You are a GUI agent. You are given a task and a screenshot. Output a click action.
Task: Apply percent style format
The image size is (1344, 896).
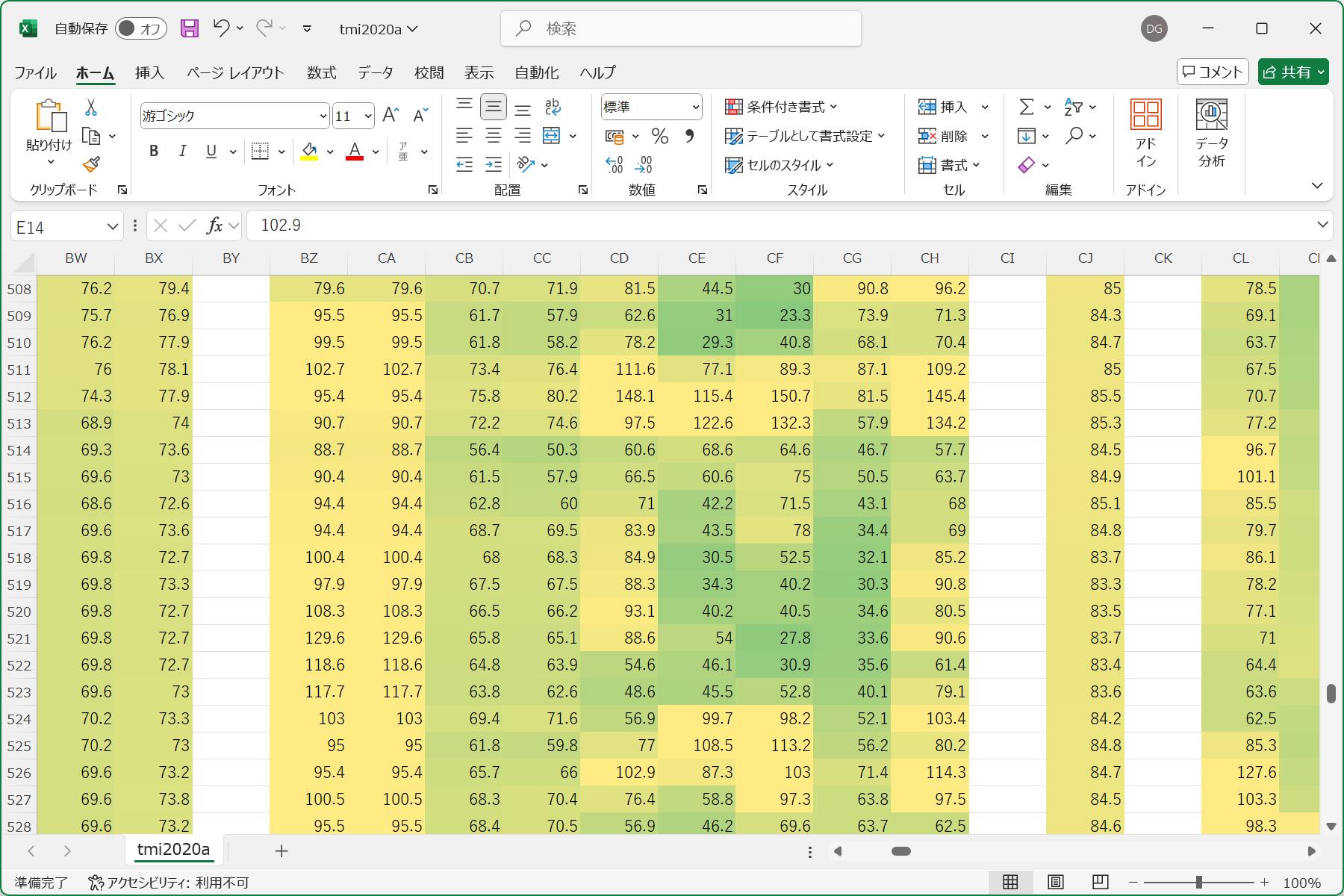click(659, 136)
